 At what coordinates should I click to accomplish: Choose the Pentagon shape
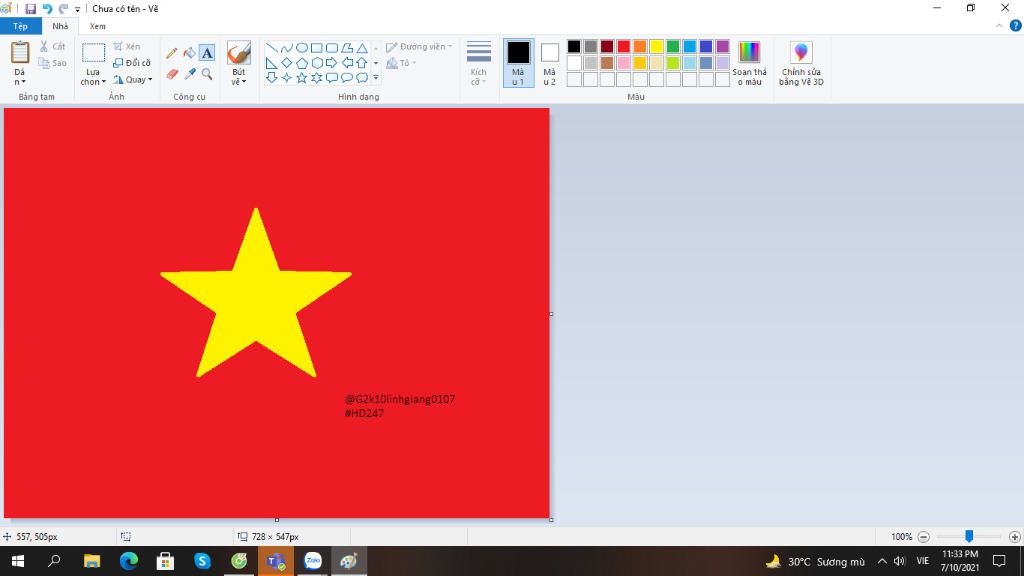[x=302, y=63]
